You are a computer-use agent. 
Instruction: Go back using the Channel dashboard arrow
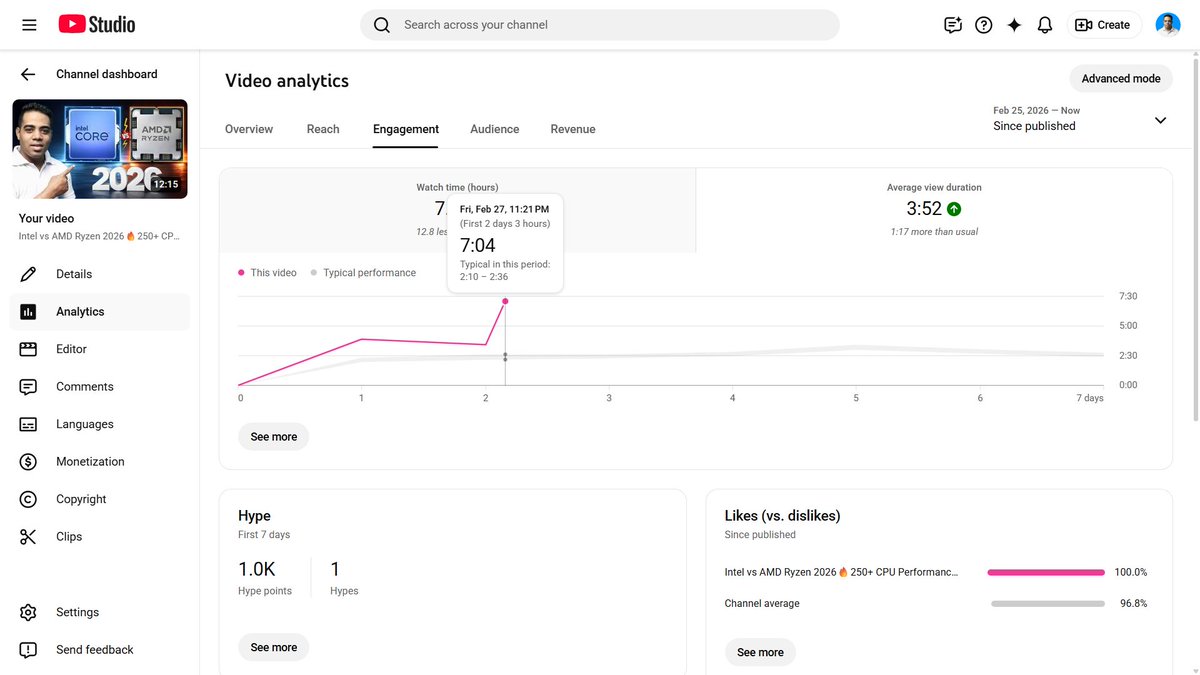pyautogui.click(x=28, y=74)
